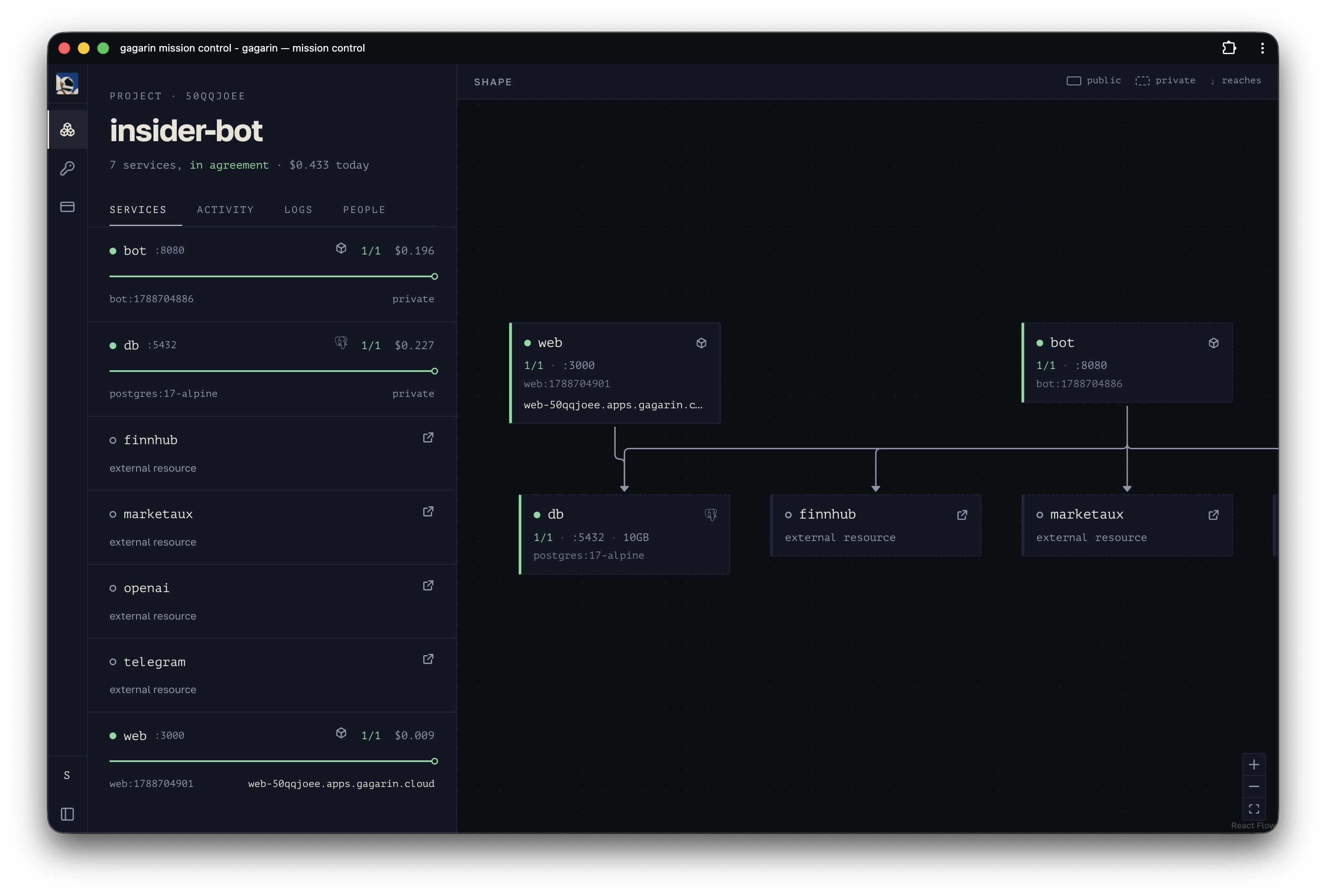Image resolution: width=1326 pixels, height=896 pixels.
Task: Click the 'in agreement' status text
Action: [x=229, y=165]
